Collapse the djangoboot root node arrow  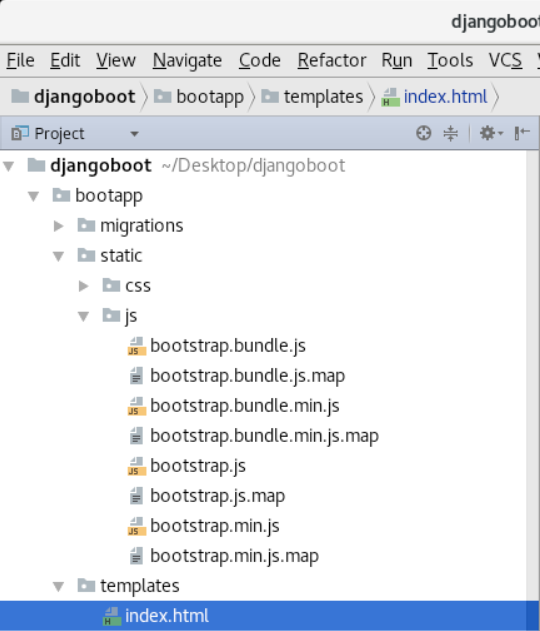(x=8, y=166)
